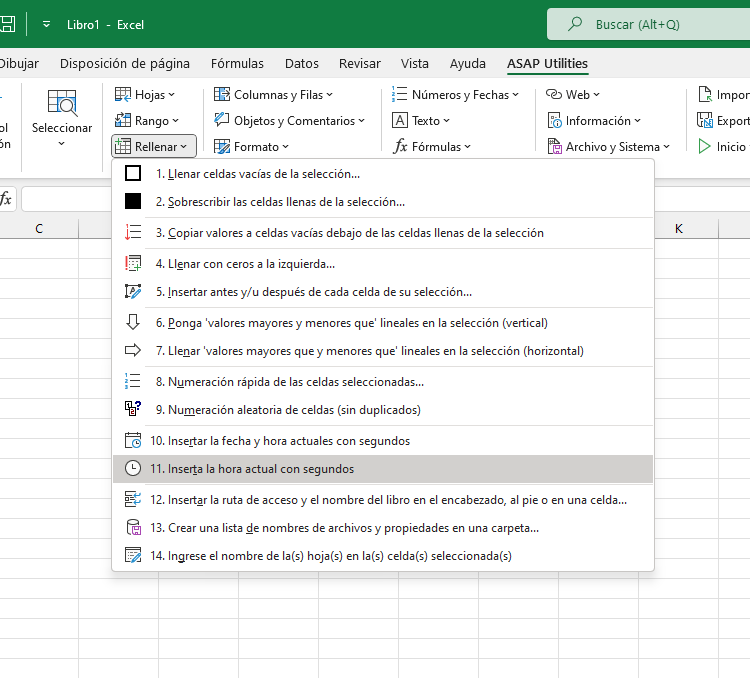Screen dimensions: 750x678
Task: Select Numeración rápida de las celdas seleccionadas
Action: (x=383, y=382)
